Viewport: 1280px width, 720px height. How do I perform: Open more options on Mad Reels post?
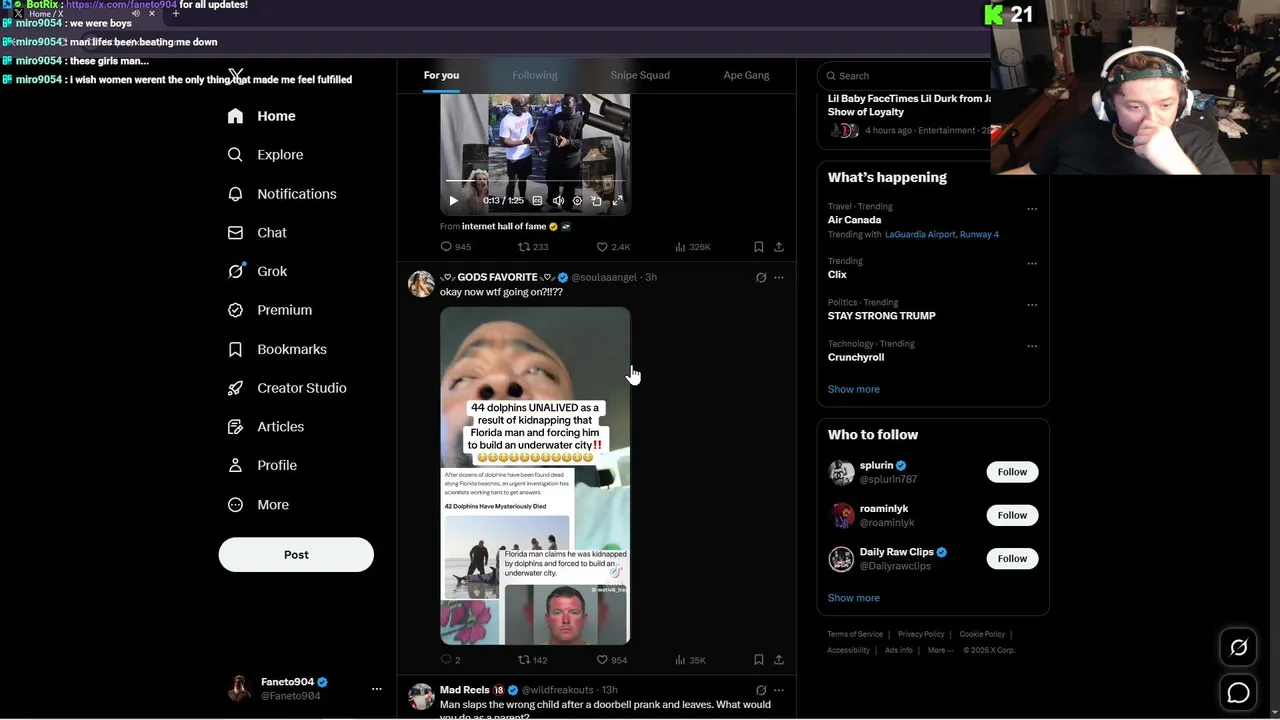[779, 690]
